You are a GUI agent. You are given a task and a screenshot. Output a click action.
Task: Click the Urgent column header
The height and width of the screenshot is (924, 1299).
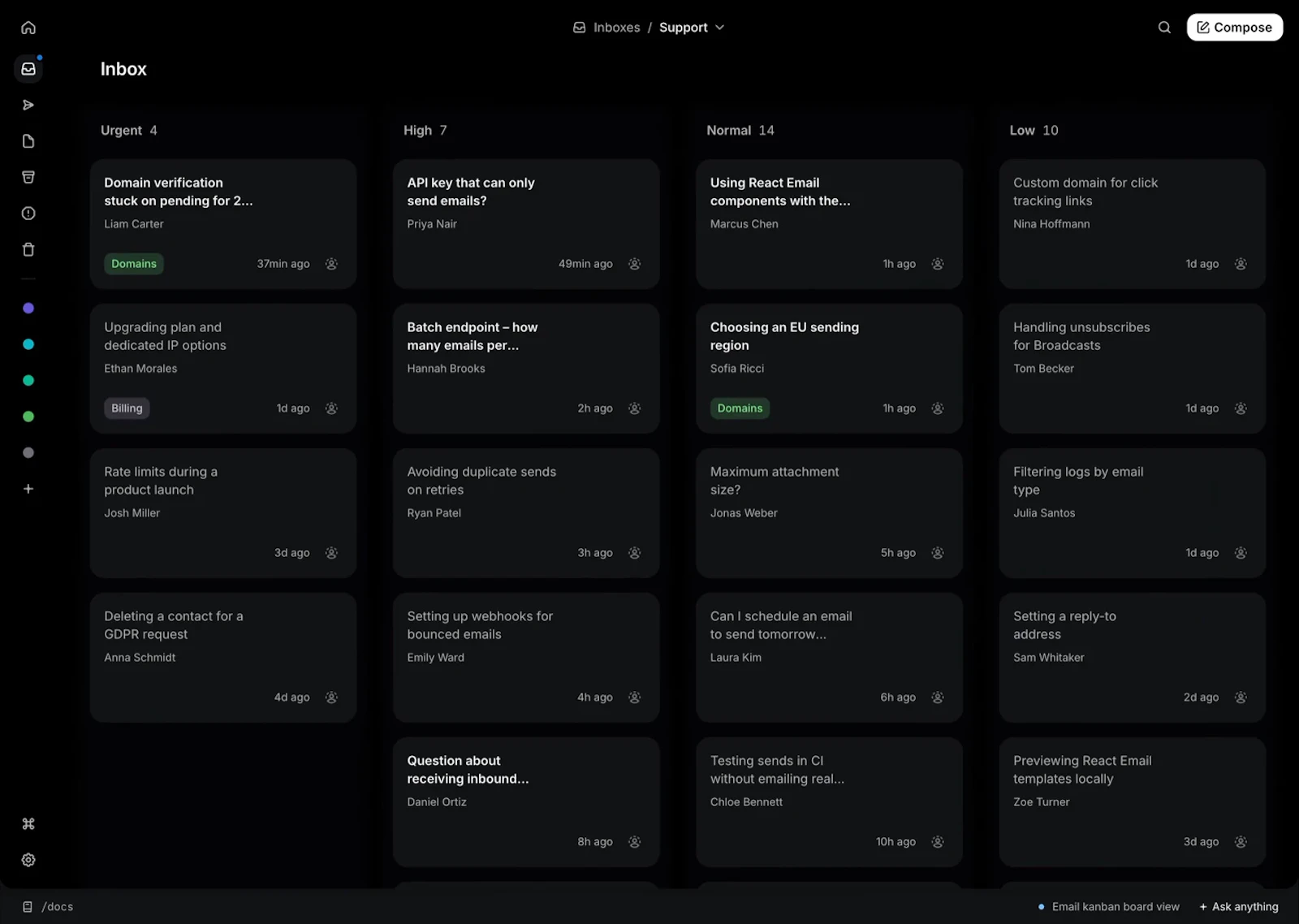pyautogui.click(x=129, y=131)
